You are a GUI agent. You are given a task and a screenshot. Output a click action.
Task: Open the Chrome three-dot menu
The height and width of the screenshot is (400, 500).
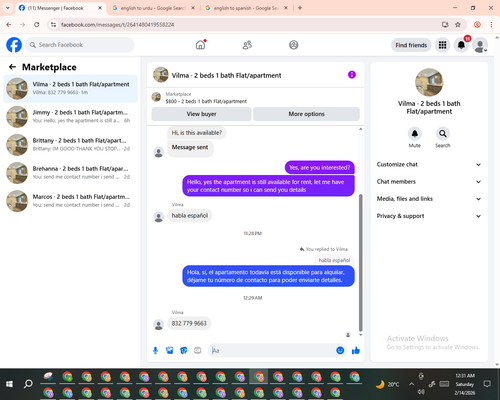(491, 25)
